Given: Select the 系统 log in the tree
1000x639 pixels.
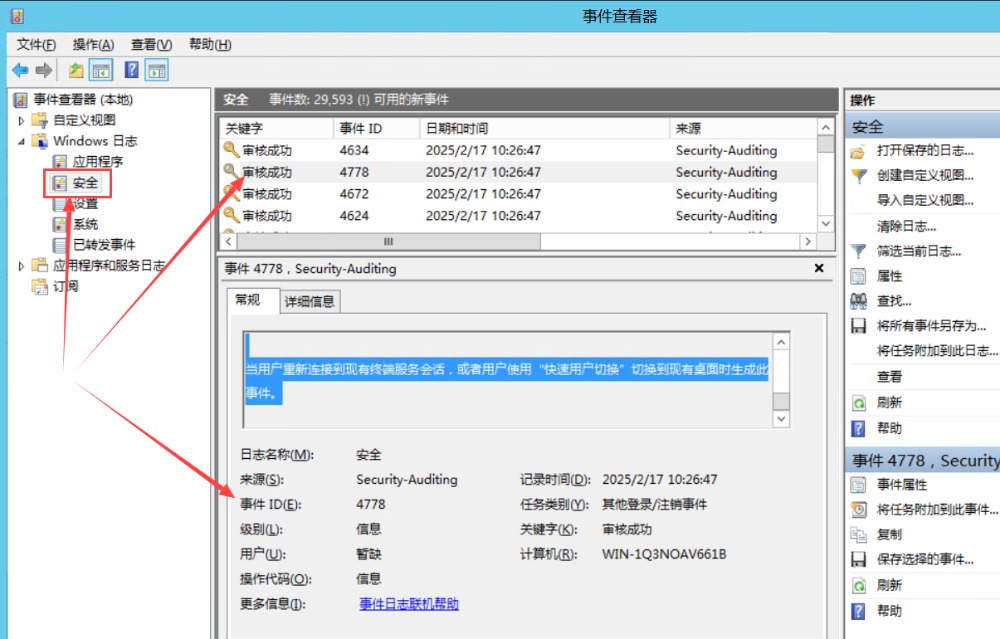Looking at the screenshot, I should pyautogui.click(x=85, y=224).
